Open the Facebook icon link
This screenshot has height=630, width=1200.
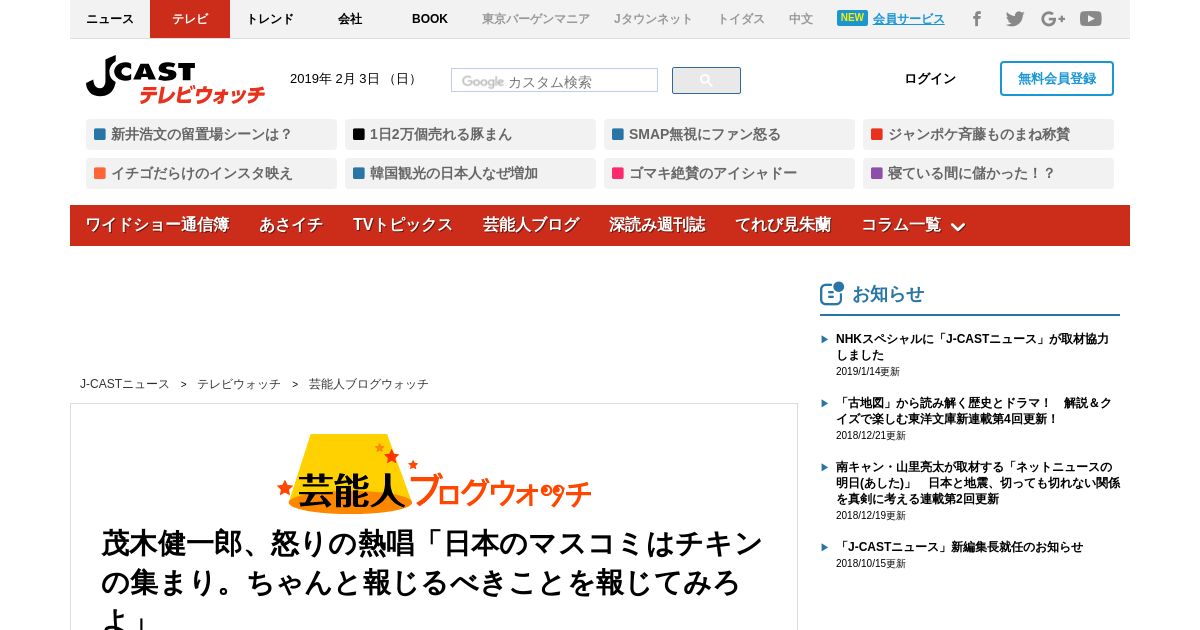pos(977,19)
